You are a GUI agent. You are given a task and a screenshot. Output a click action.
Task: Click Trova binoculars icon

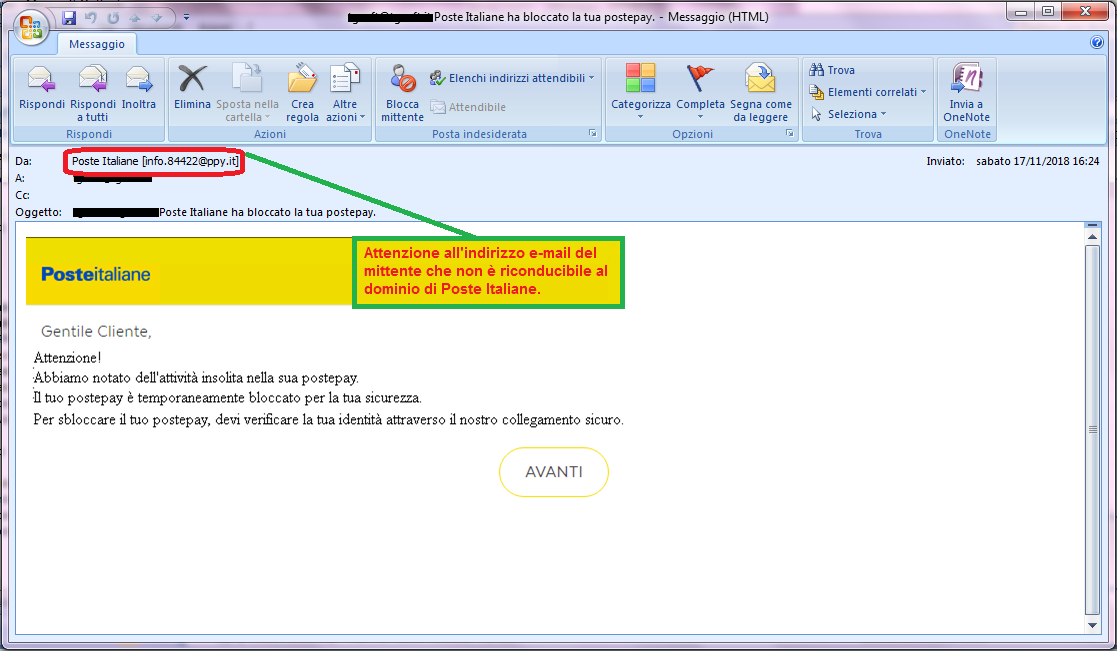click(816, 70)
